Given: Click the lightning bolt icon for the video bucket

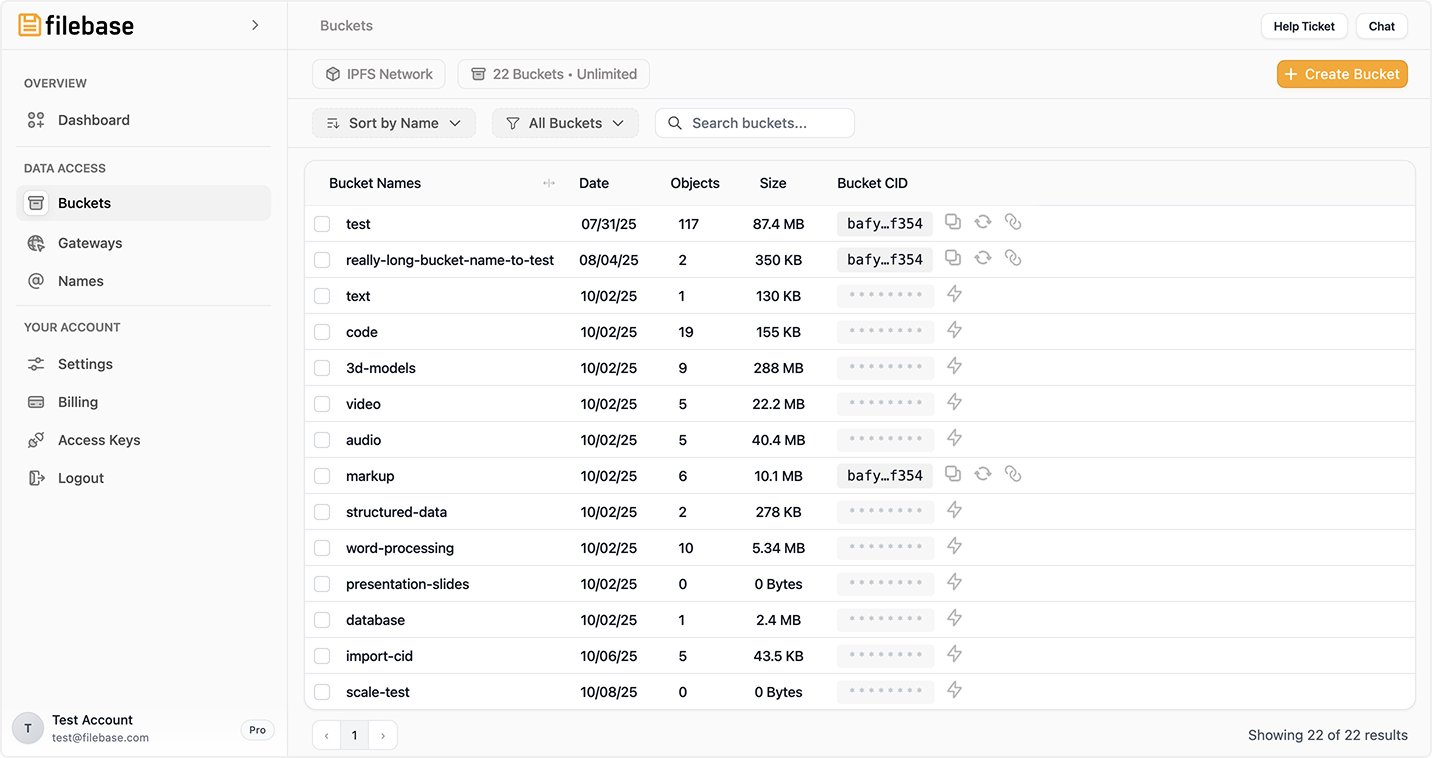Looking at the screenshot, I should [954, 402].
